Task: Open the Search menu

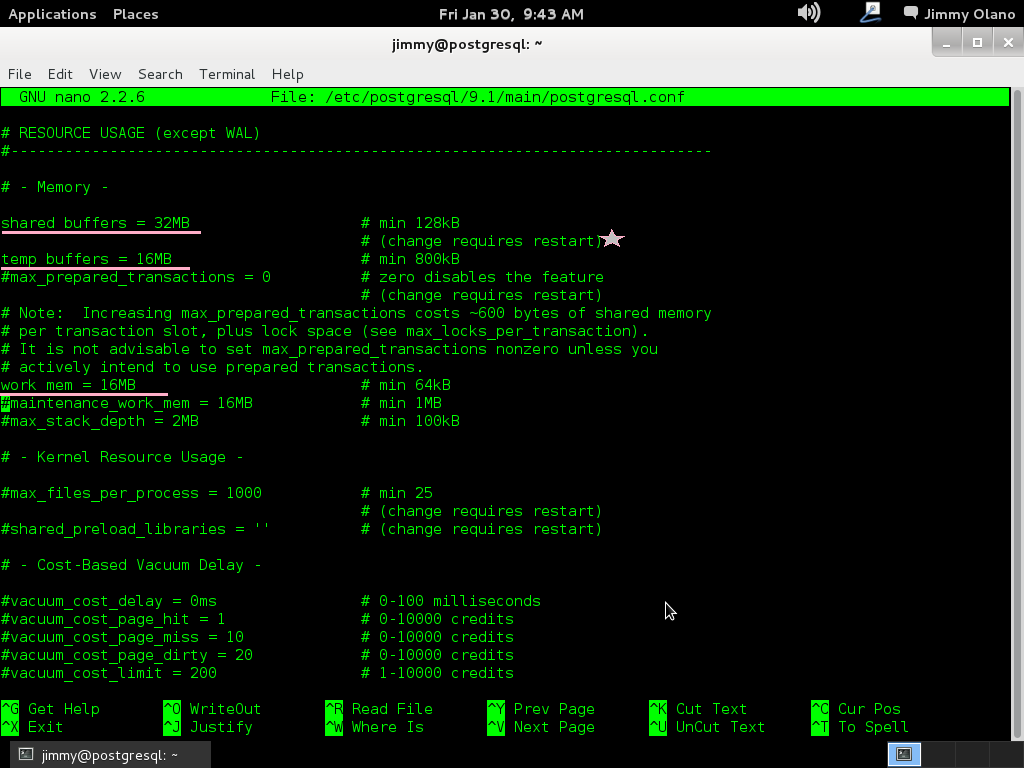Action: [160, 74]
